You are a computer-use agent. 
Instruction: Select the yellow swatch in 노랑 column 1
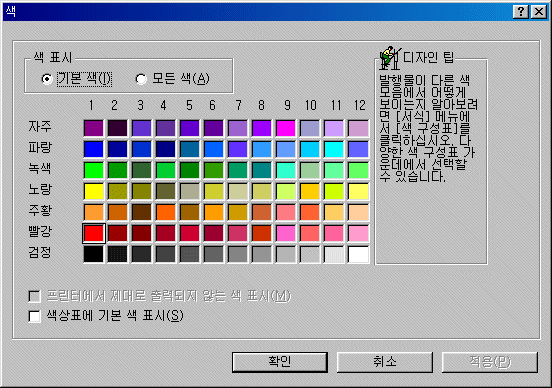(x=94, y=191)
